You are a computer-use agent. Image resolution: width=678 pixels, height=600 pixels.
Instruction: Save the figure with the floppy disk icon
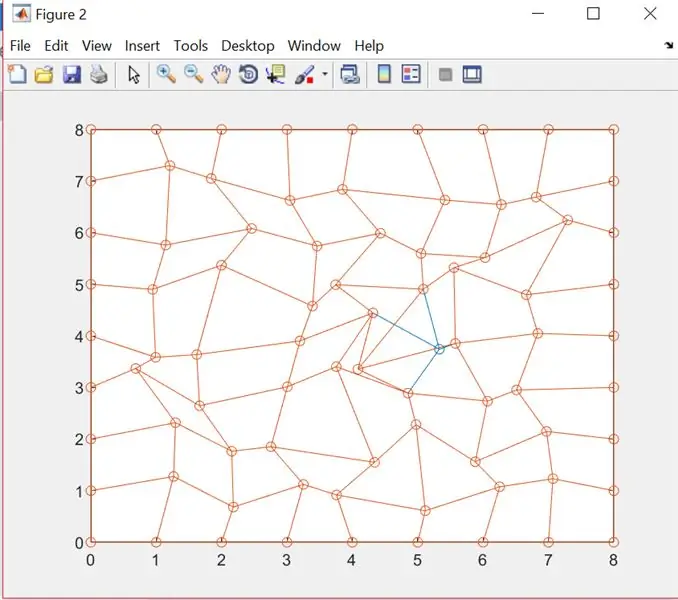(72, 75)
